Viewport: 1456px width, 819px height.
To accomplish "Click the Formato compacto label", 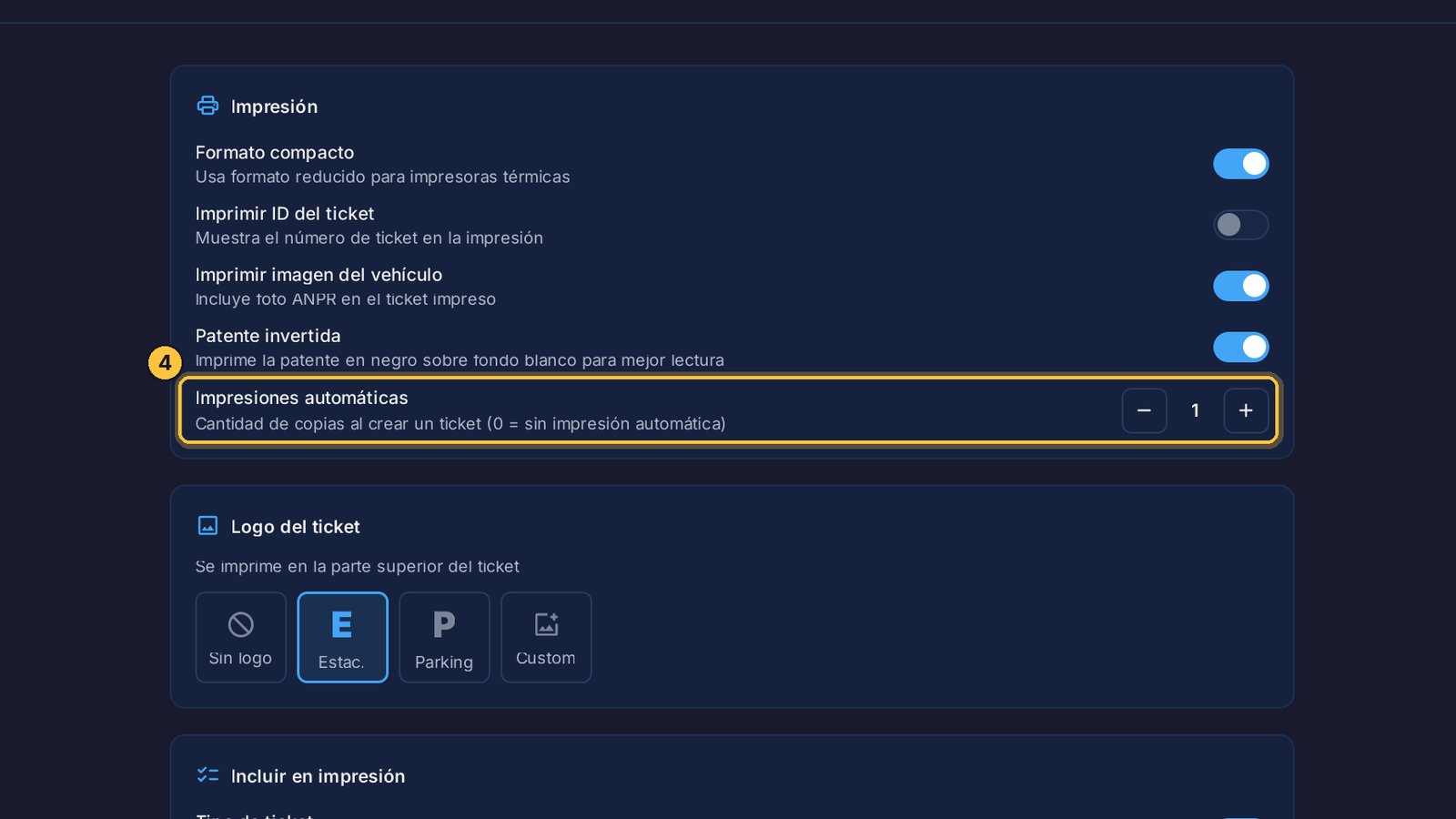I will click(x=275, y=153).
